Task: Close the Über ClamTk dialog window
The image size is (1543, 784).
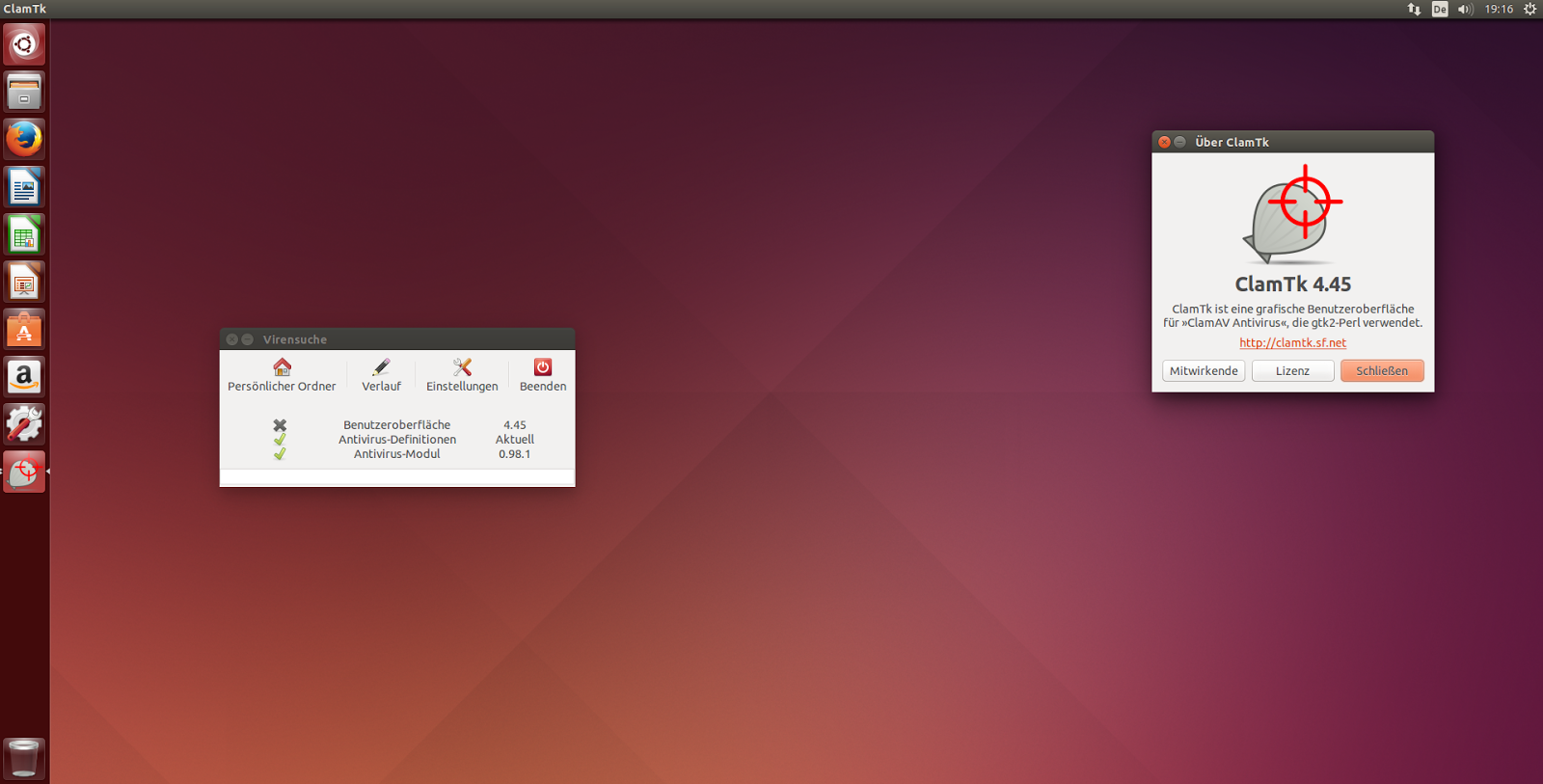Action: (x=1164, y=142)
